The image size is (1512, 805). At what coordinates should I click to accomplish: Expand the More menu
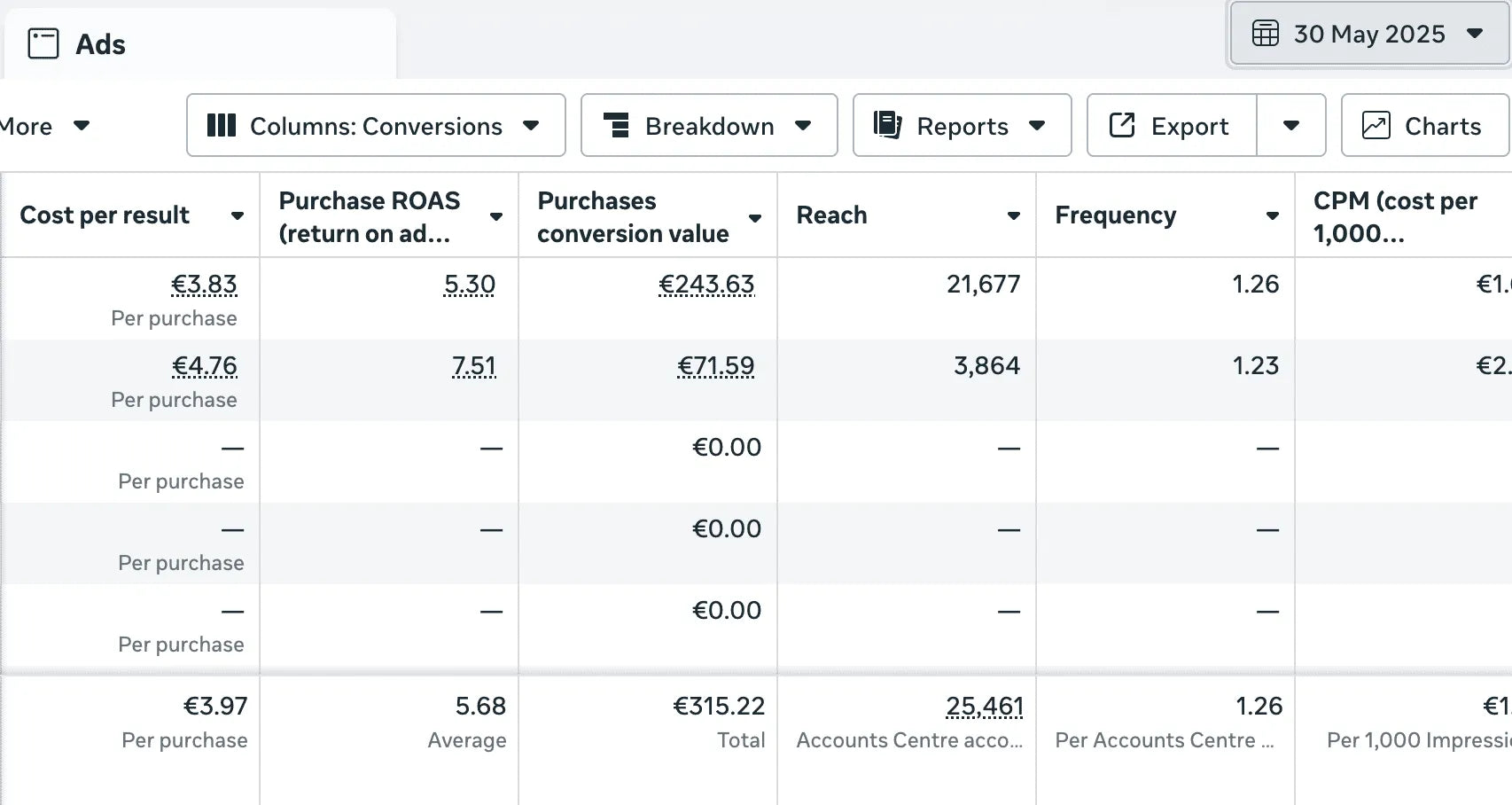pyautogui.click(x=44, y=126)
